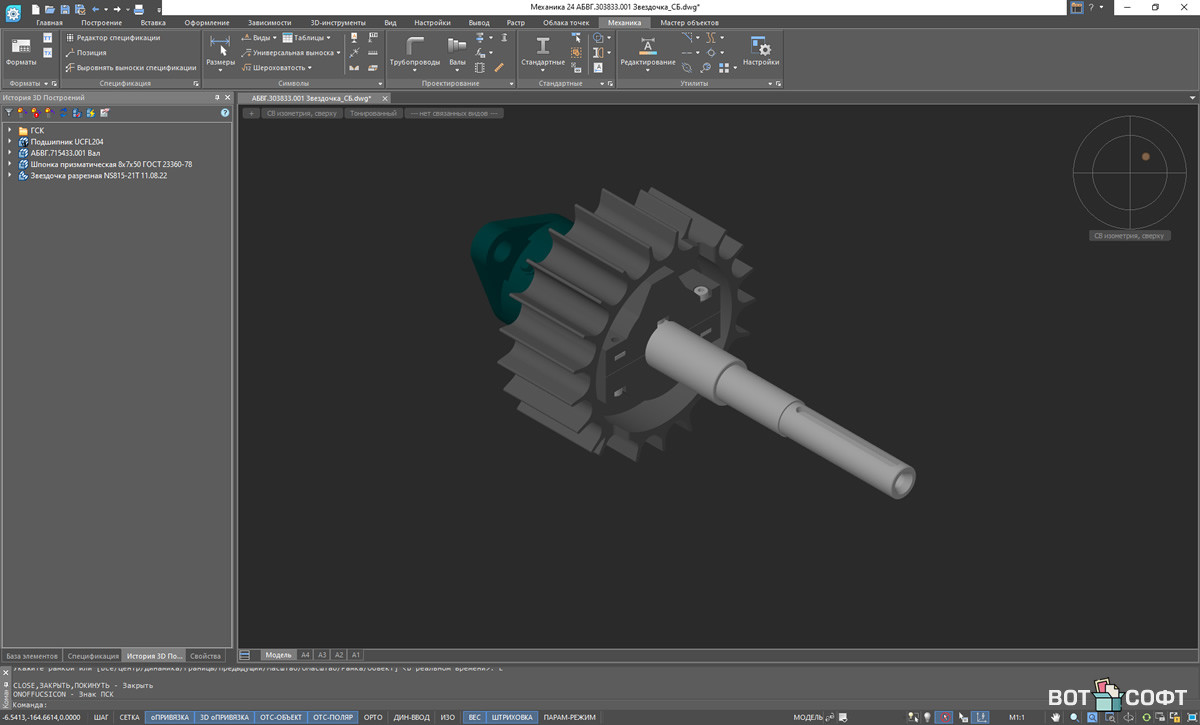Toggle 3D оПРИВЯЗКА mode
The width and height of the screenshot is (1200, 725).
point(224,717)
